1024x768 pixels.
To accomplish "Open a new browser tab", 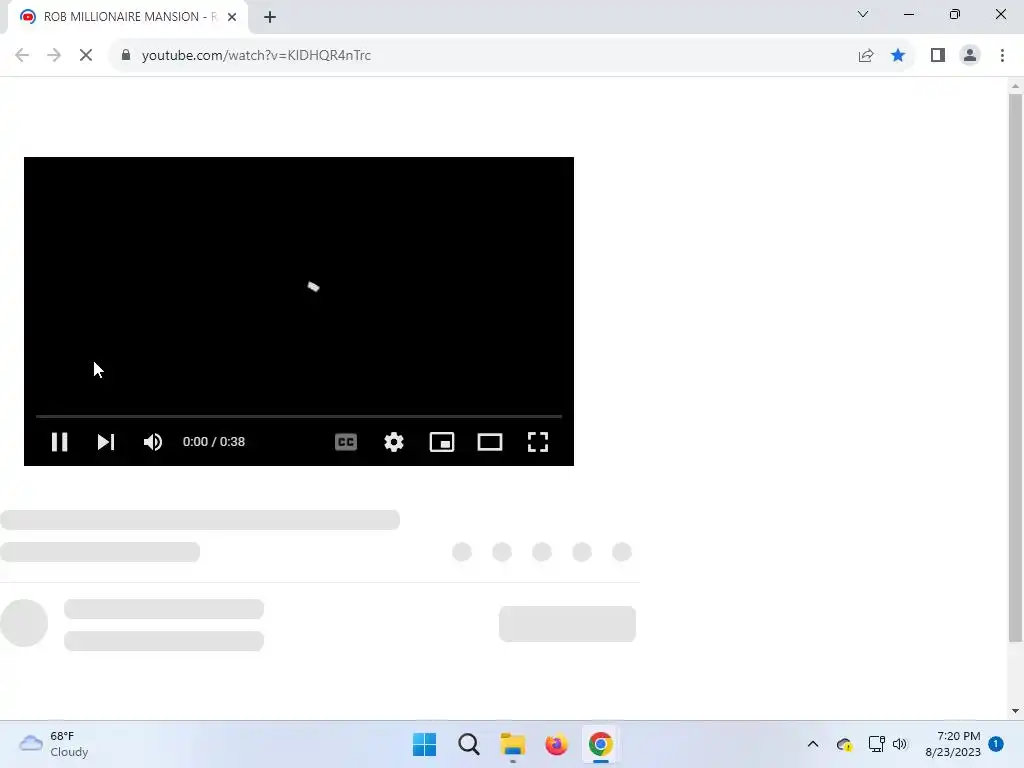I will pos(270,17).
